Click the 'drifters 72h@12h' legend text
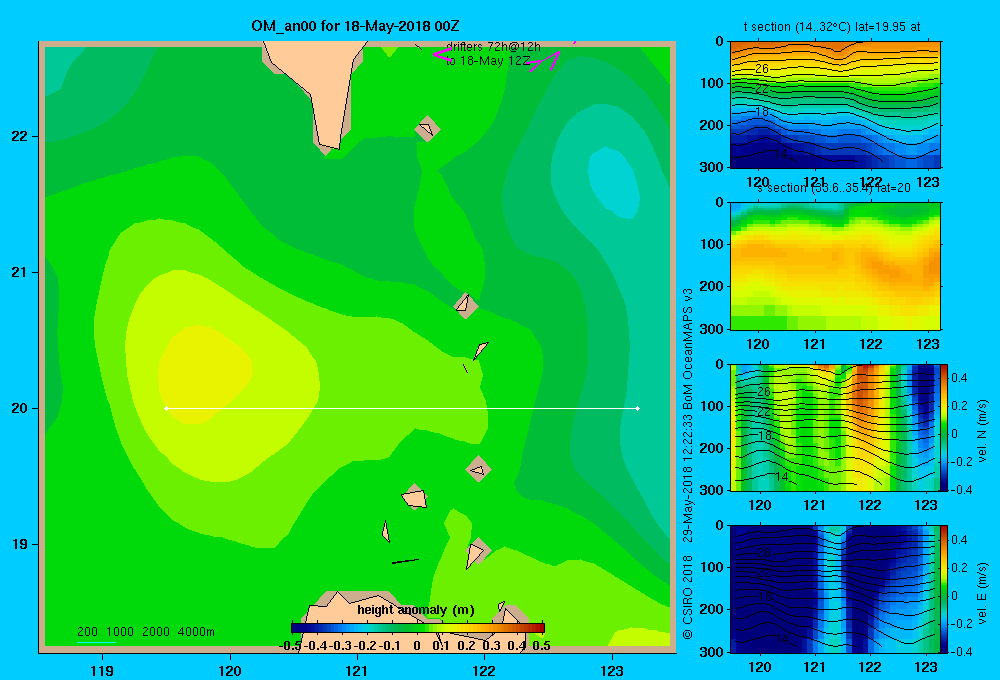Screen dimensions: 1000x680 [493, 47]
